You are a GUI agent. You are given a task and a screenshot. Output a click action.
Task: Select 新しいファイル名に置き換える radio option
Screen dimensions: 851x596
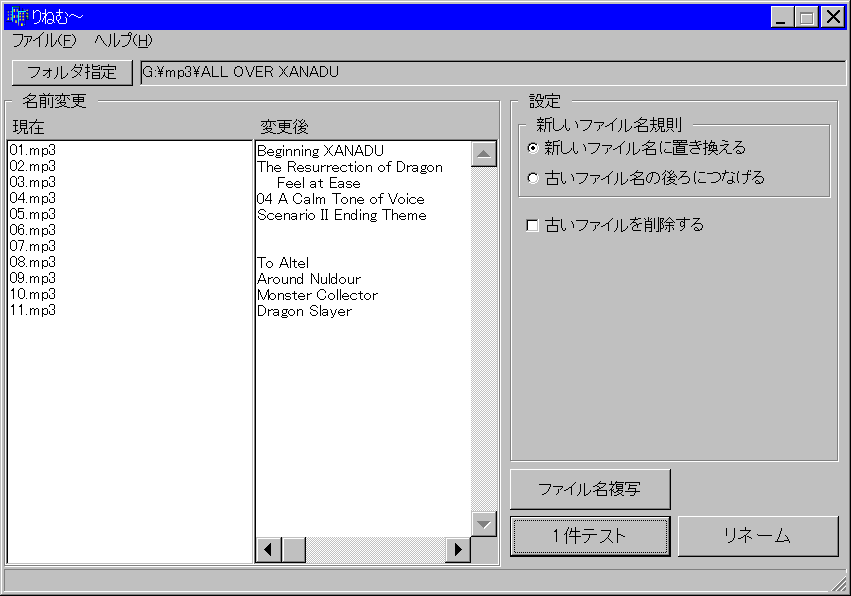pyautogui.click(x=637, y=148)
